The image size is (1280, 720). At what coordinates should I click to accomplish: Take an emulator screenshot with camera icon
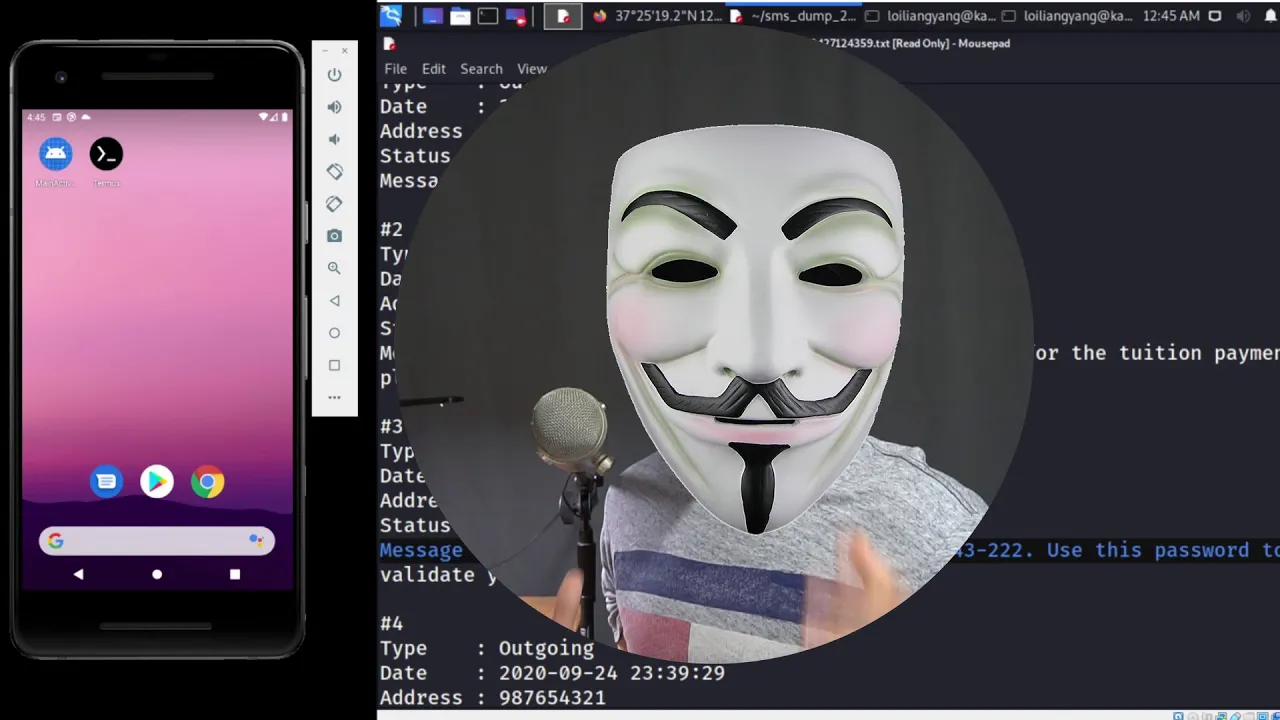click(334, 236)
